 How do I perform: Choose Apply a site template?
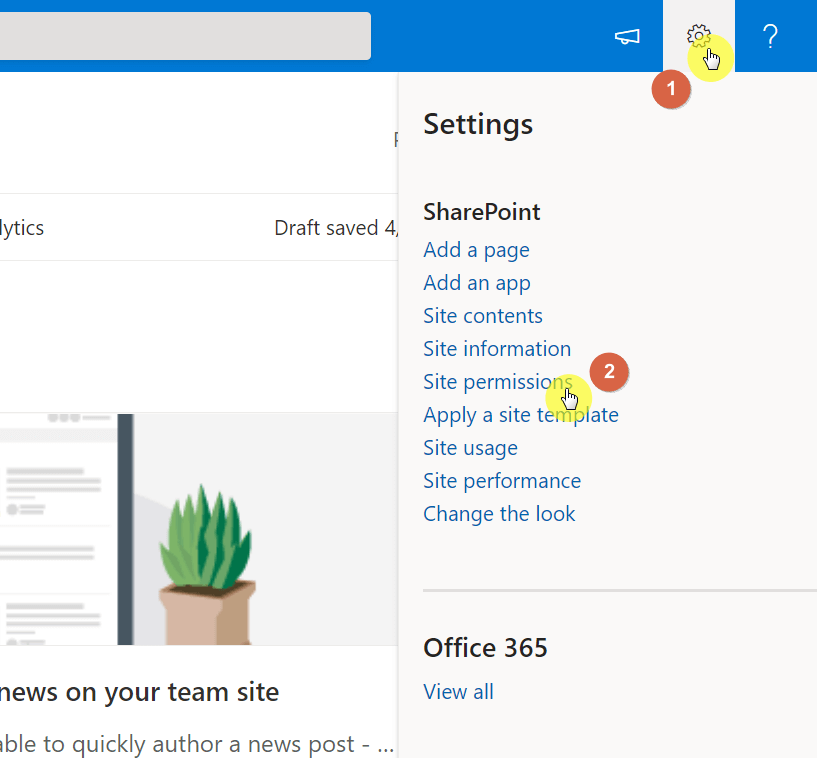coord(521,415)
